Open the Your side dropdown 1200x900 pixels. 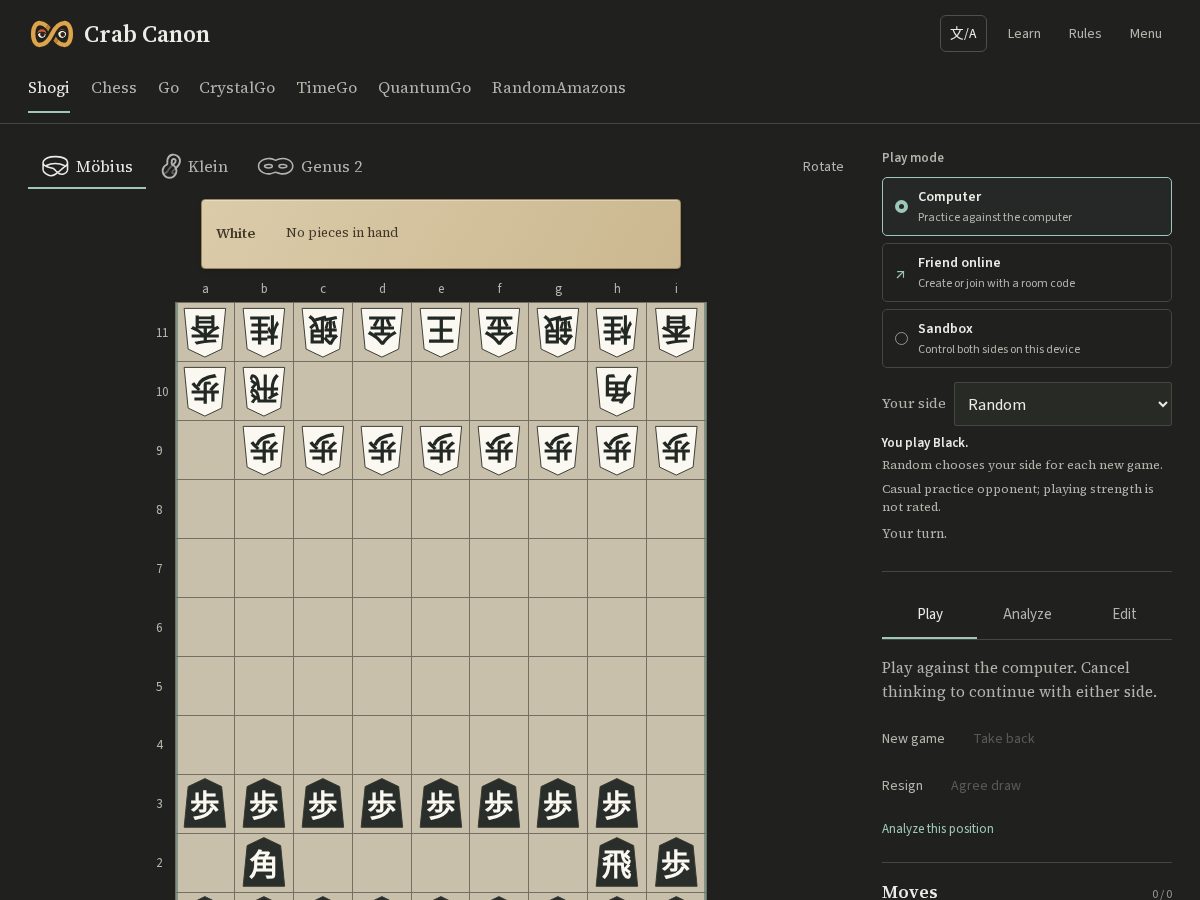click(1063, 404)
